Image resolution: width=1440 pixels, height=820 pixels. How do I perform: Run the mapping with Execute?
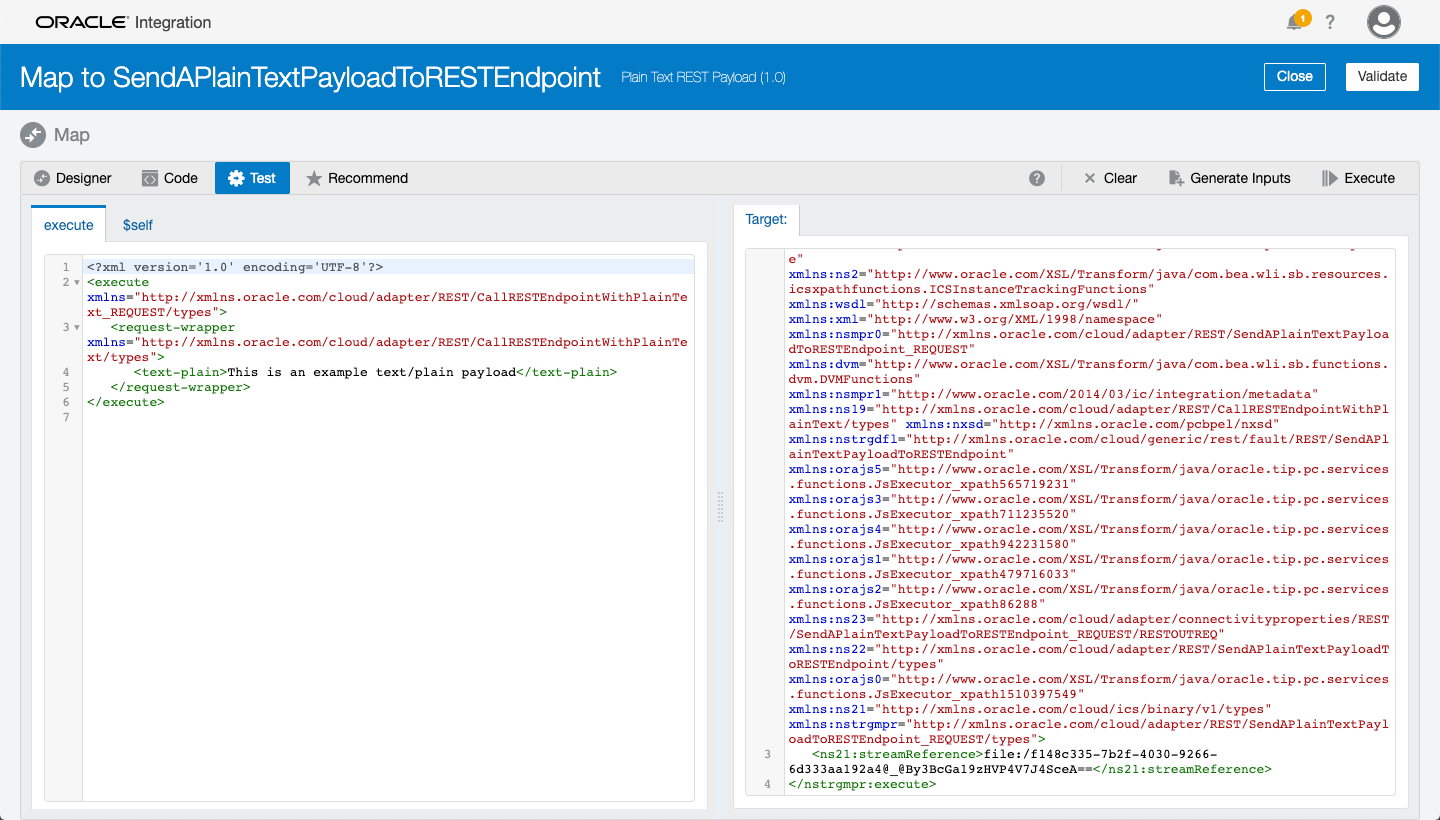[1358, 178]
